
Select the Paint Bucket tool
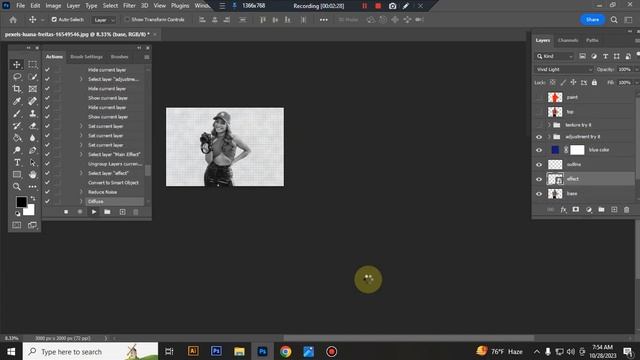(17, 138)
